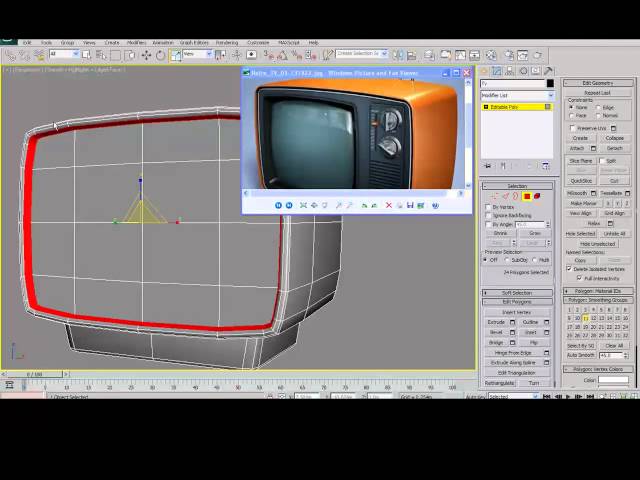Toggle Preserve UVs checkbox
This screenshot has height=480, width=640.
click(573, 128)
